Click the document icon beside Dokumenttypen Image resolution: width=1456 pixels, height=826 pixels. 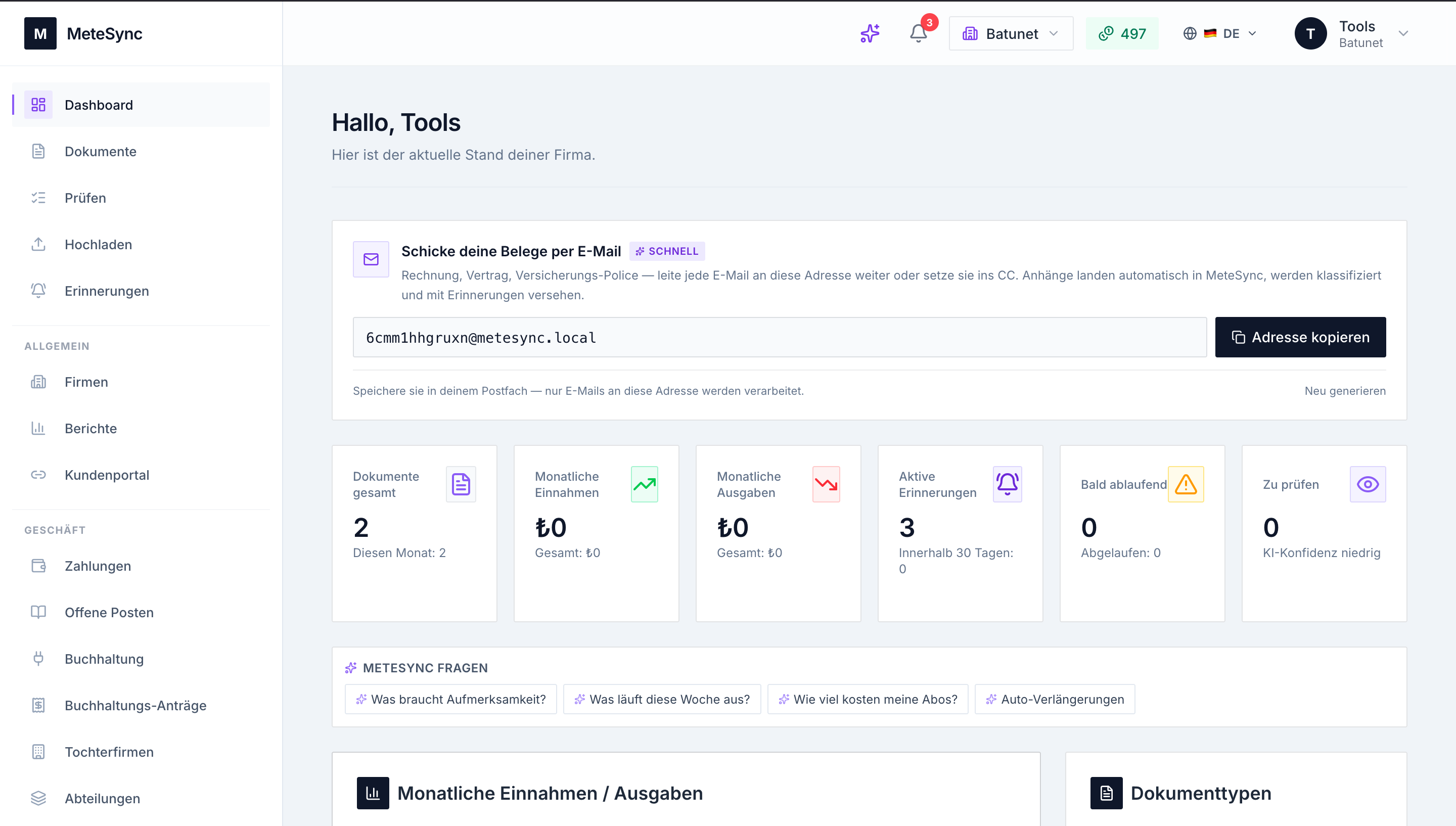point(1106,793)
